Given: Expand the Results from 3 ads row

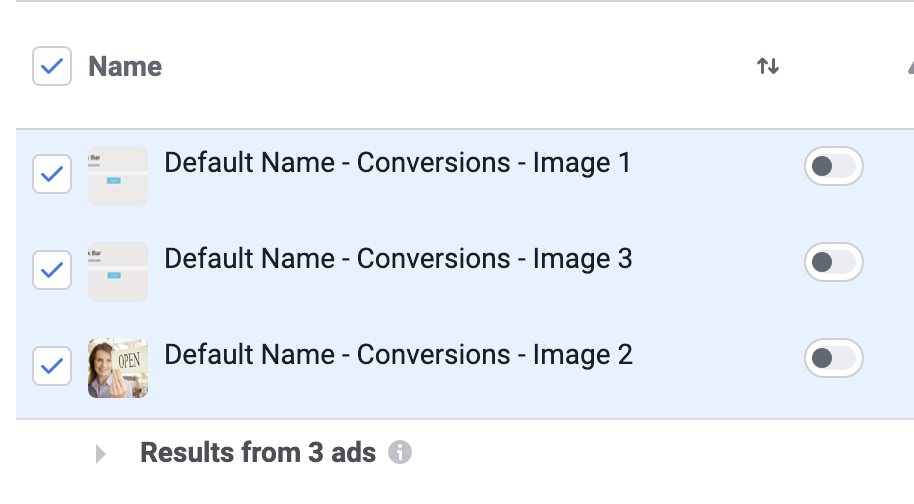Looking at the screenshot, I should [100, 454].
